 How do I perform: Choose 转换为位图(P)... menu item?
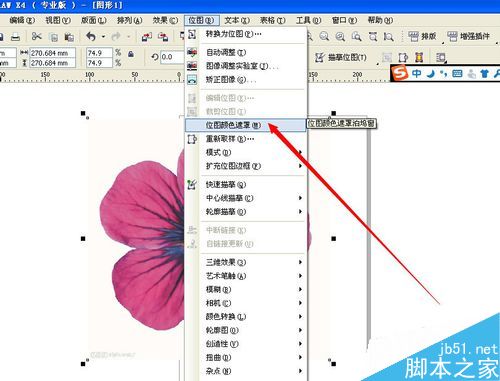pyautogui.click(x=245, y=34)
